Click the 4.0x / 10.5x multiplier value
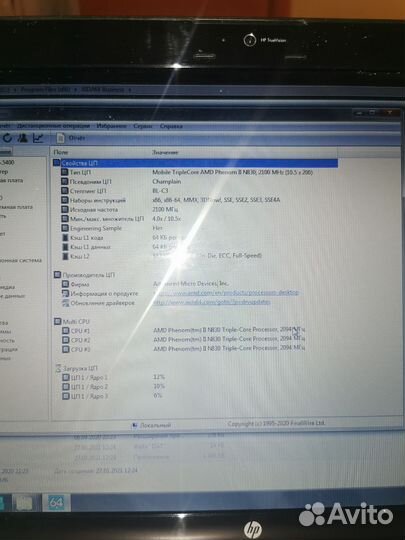405x540 pixels. tap(167, 218)
